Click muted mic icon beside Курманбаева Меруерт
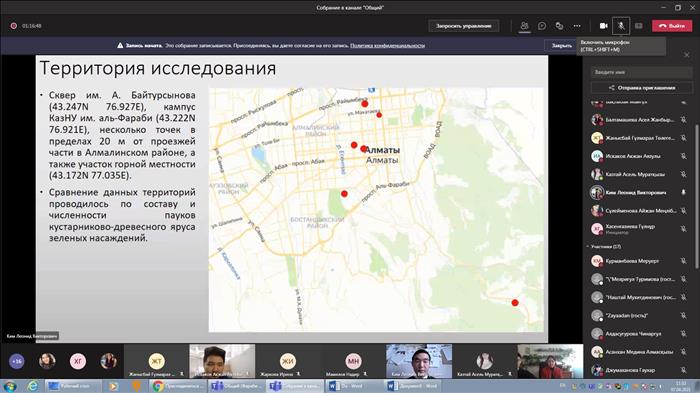Screen dimensions: 700x393 [x=683, y=261]
